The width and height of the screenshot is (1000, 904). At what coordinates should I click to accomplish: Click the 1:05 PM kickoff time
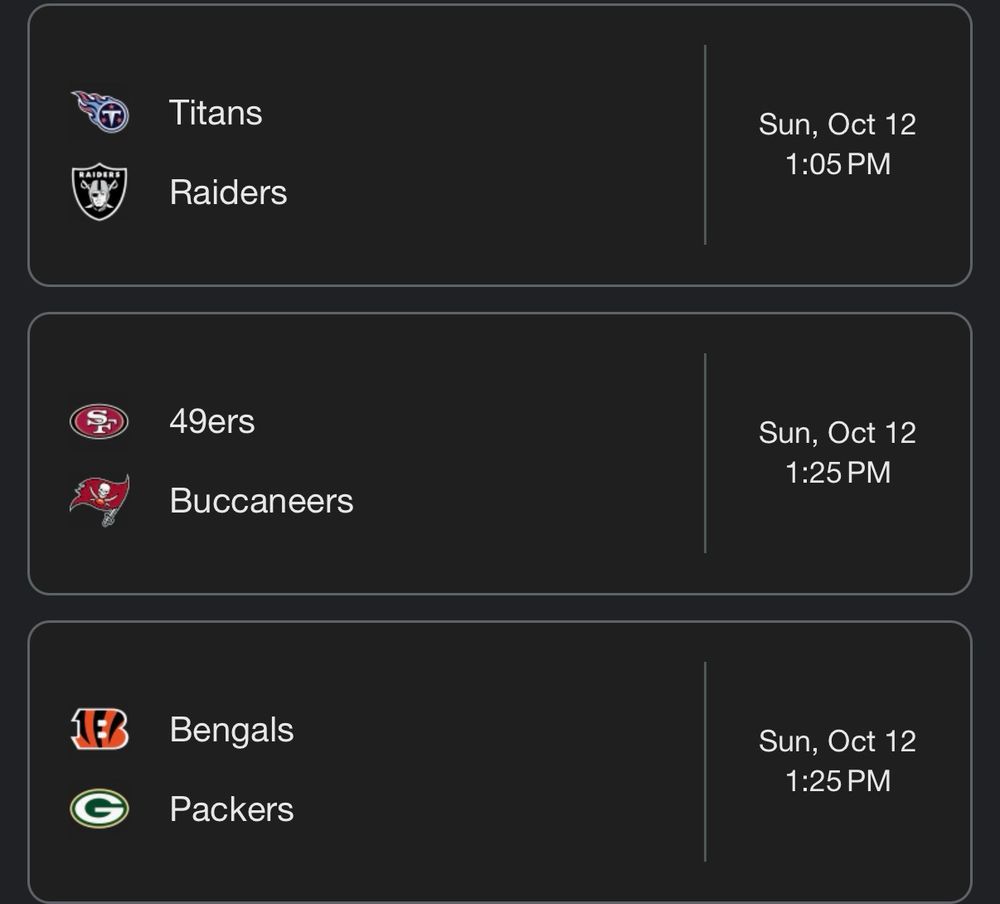[837, 164]
